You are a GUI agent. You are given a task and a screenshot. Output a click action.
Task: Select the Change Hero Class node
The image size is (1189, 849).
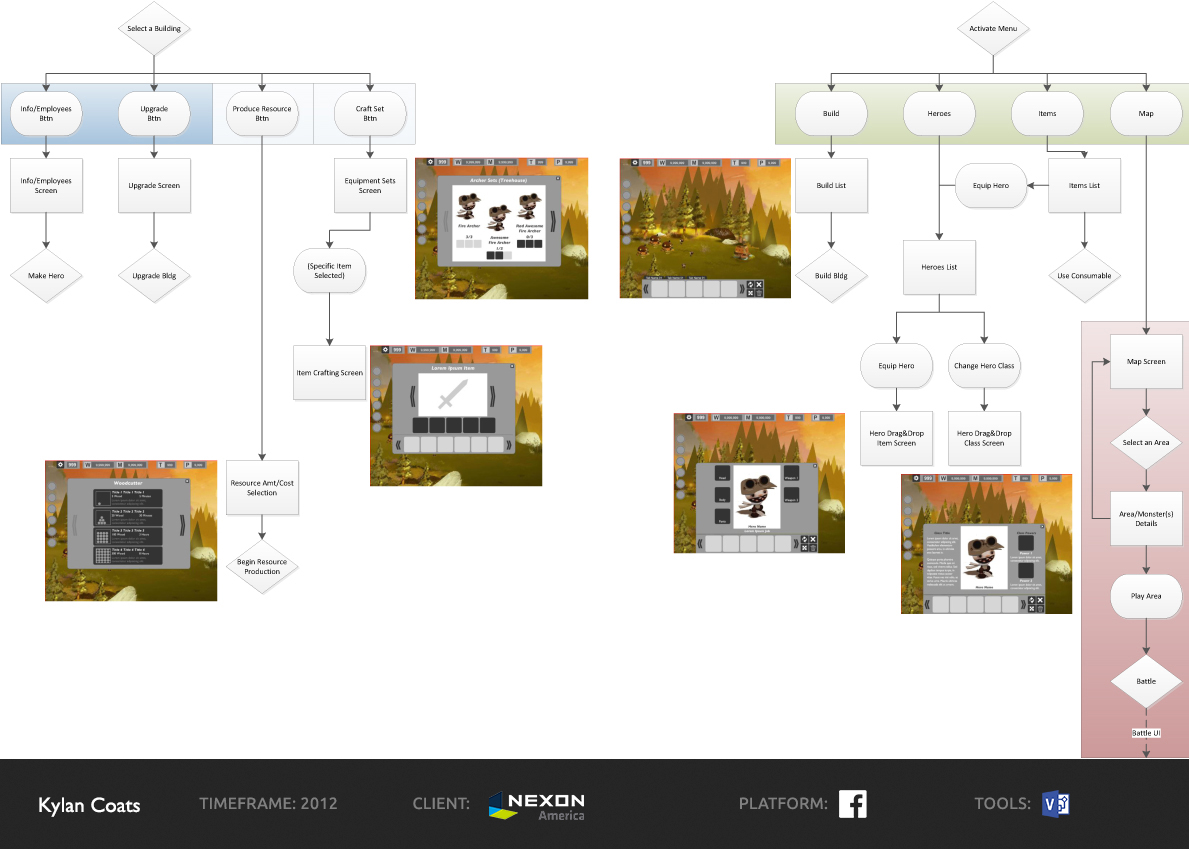[984, 365]
